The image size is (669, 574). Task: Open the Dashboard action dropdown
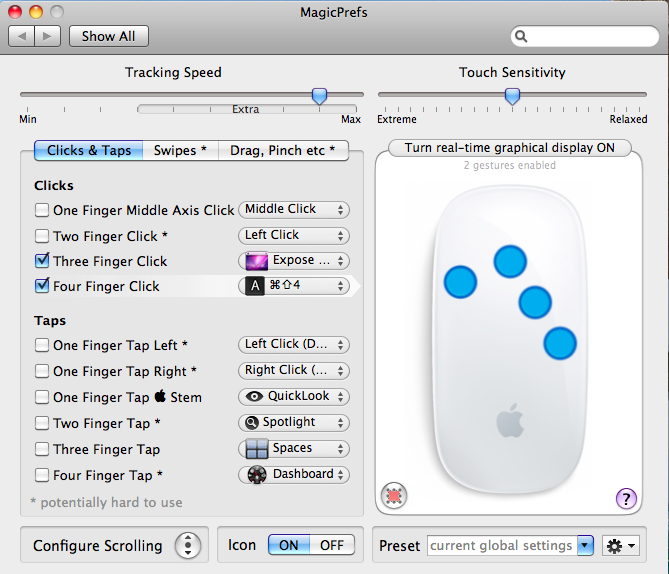click(294, 475)
